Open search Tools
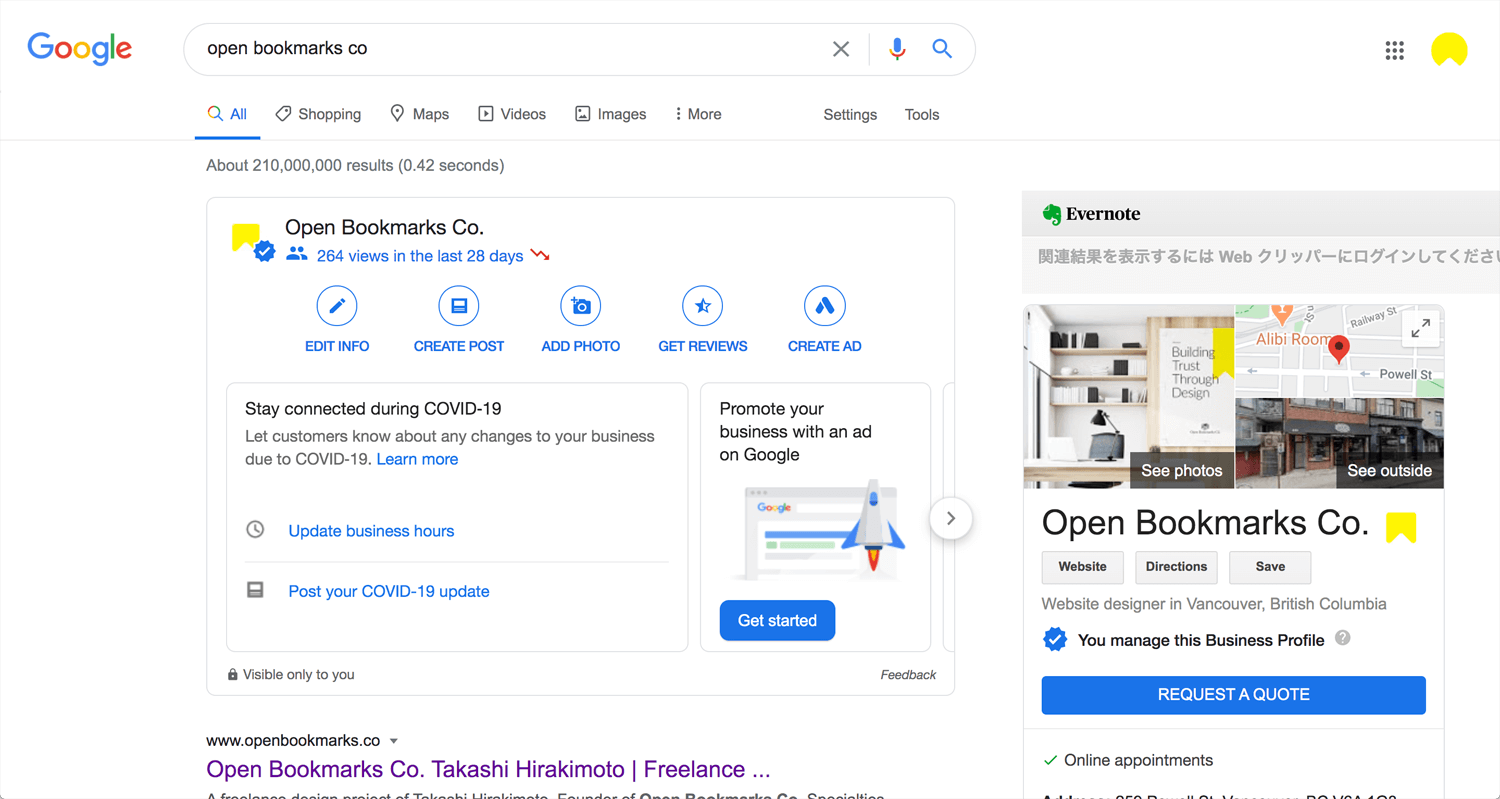The height and width of the screenshot is (799, 1500). tap(922, 114)
